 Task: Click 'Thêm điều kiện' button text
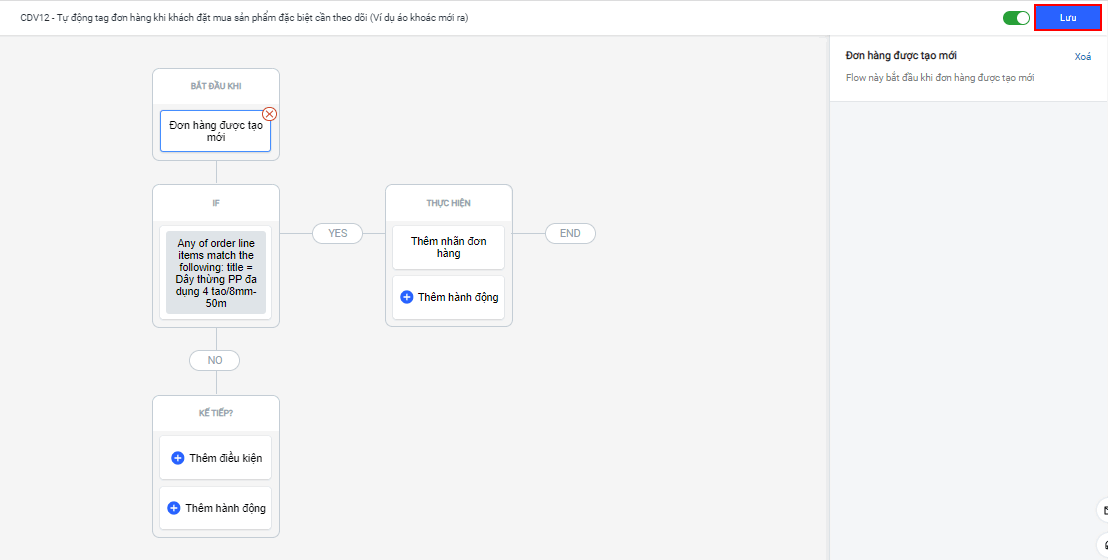coord(225,458)
